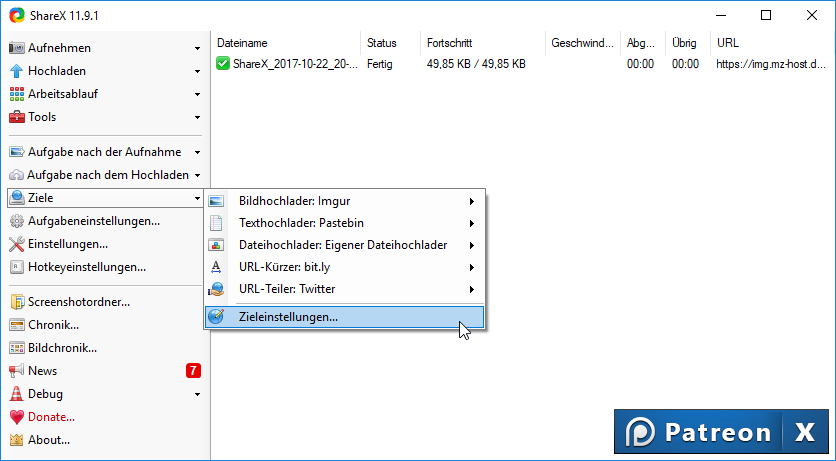This screenshot has width=836, height=461.
Task: Expand Aufgabe nach dem Hochladen arrow
Action: [x=197, y=175]
